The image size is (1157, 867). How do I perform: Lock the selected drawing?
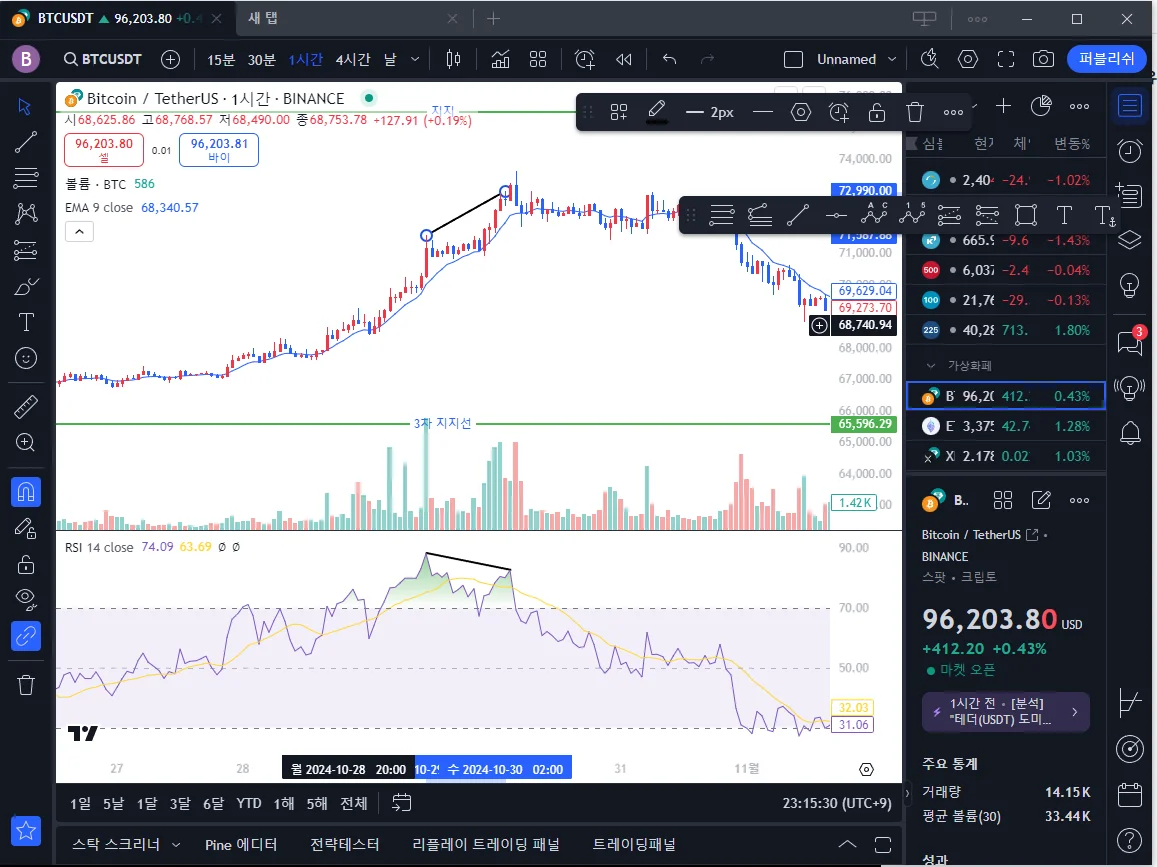click(877, 112)
